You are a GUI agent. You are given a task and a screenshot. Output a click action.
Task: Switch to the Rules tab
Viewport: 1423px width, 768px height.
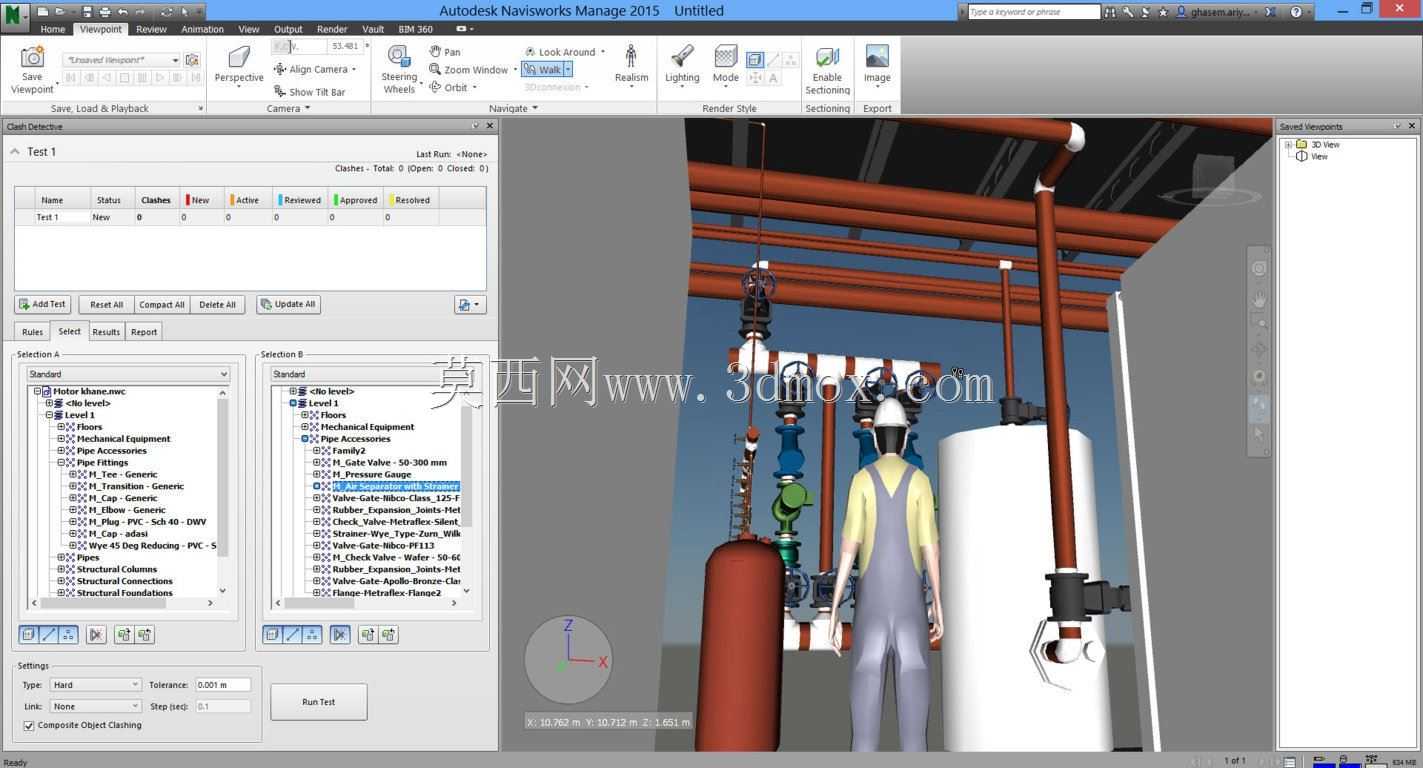pos(32,332)
